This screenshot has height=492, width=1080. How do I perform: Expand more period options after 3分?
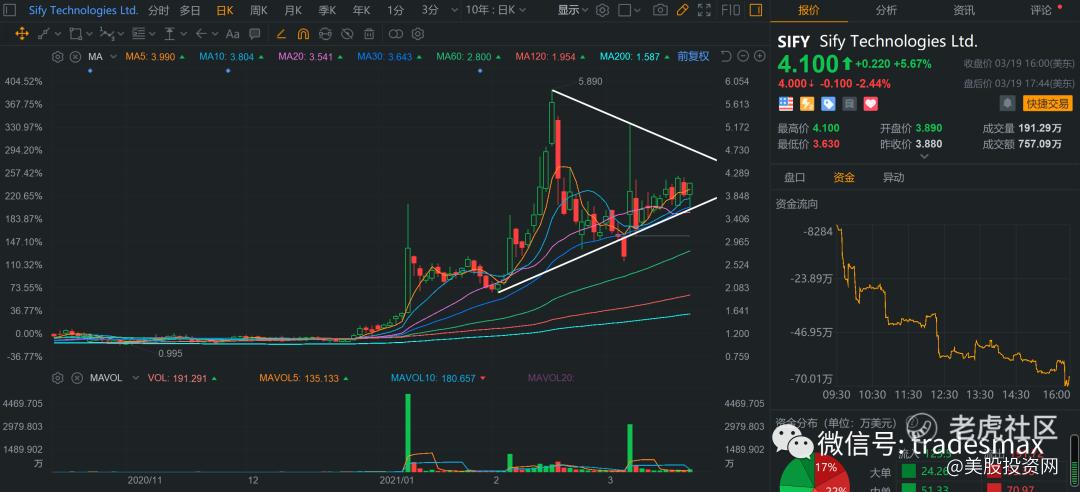453,10
